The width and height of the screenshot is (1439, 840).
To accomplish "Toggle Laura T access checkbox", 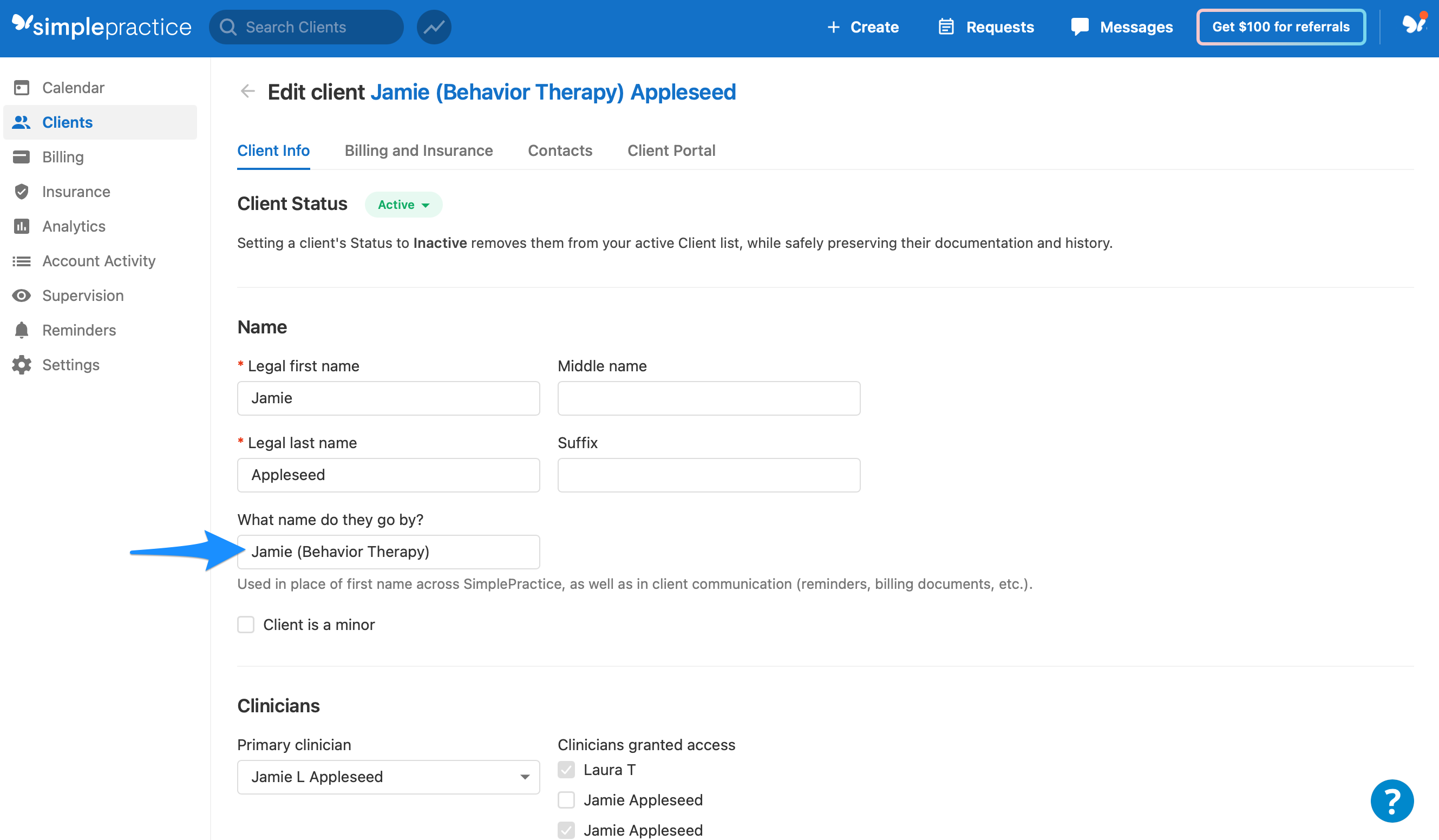I will 566,770.
